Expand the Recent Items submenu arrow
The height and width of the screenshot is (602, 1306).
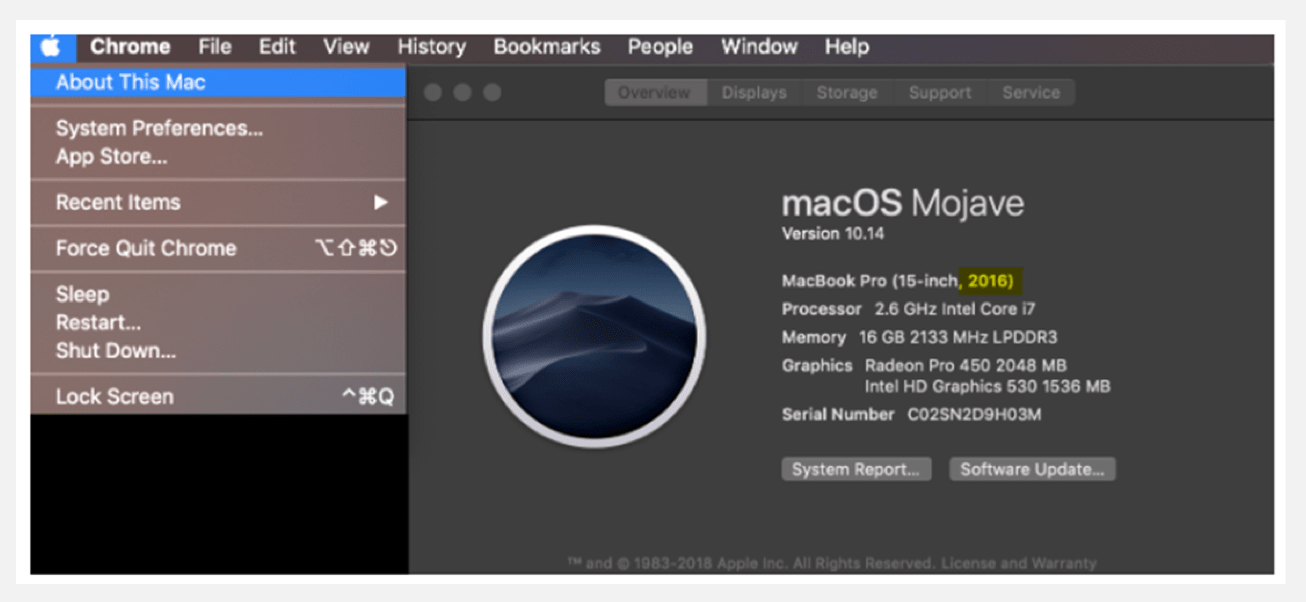(380, 202)
